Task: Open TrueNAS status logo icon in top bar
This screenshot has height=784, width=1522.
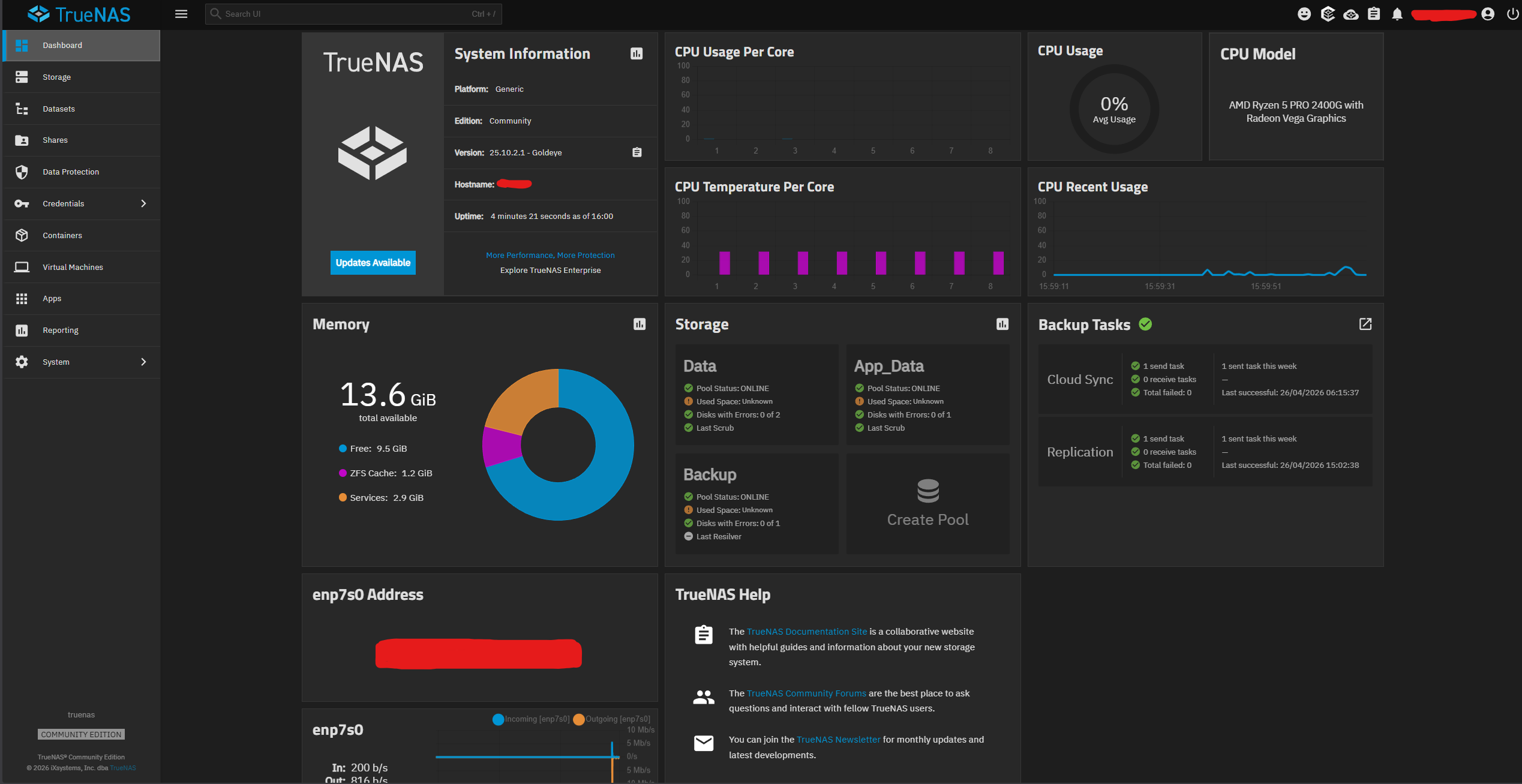Action: point(1328,14)
